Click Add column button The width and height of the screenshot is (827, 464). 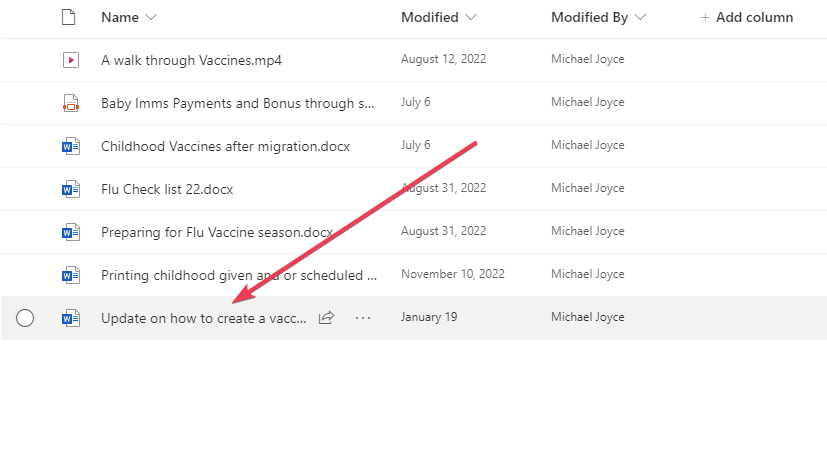(x=747, y=17)
